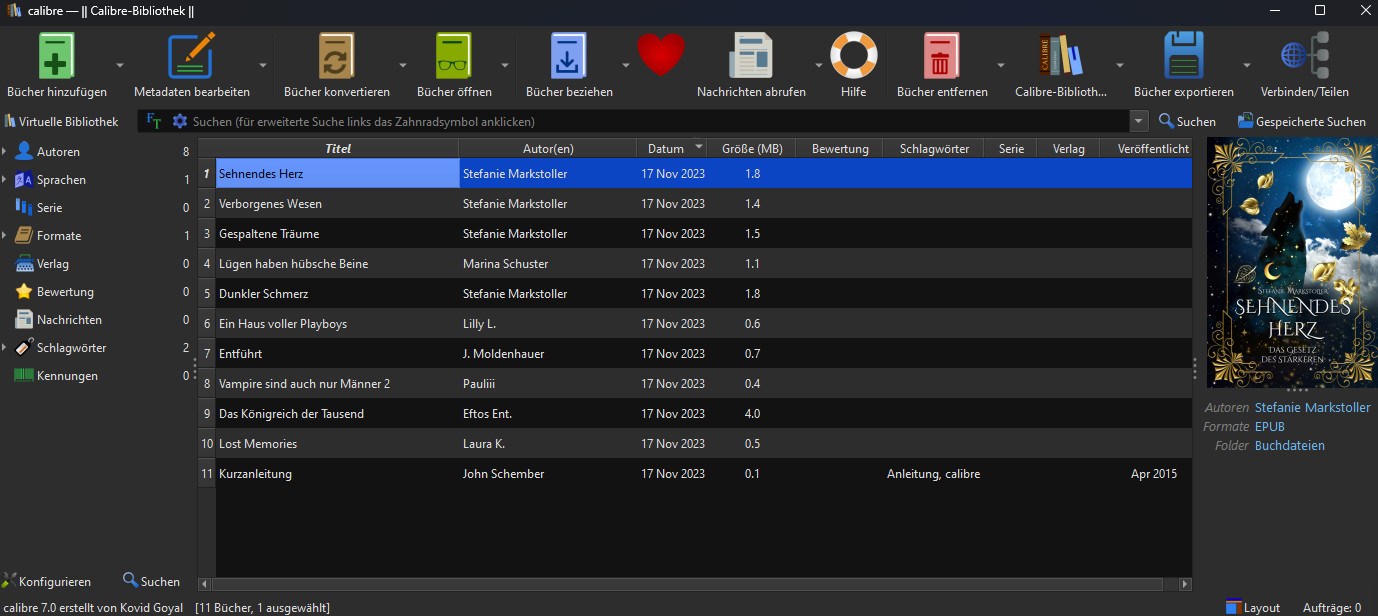Click Suchen at the bottom of the sidebar

click(152, 581)
